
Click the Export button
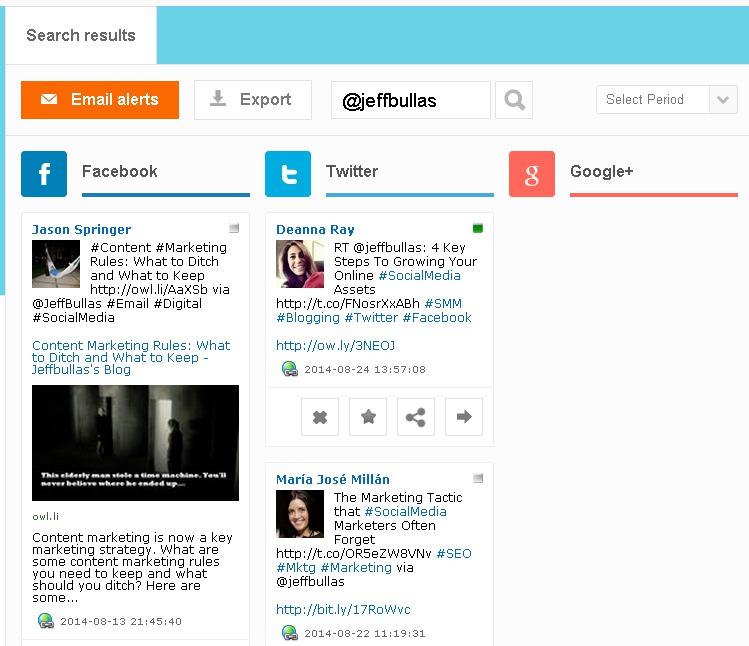coord(253,99)
